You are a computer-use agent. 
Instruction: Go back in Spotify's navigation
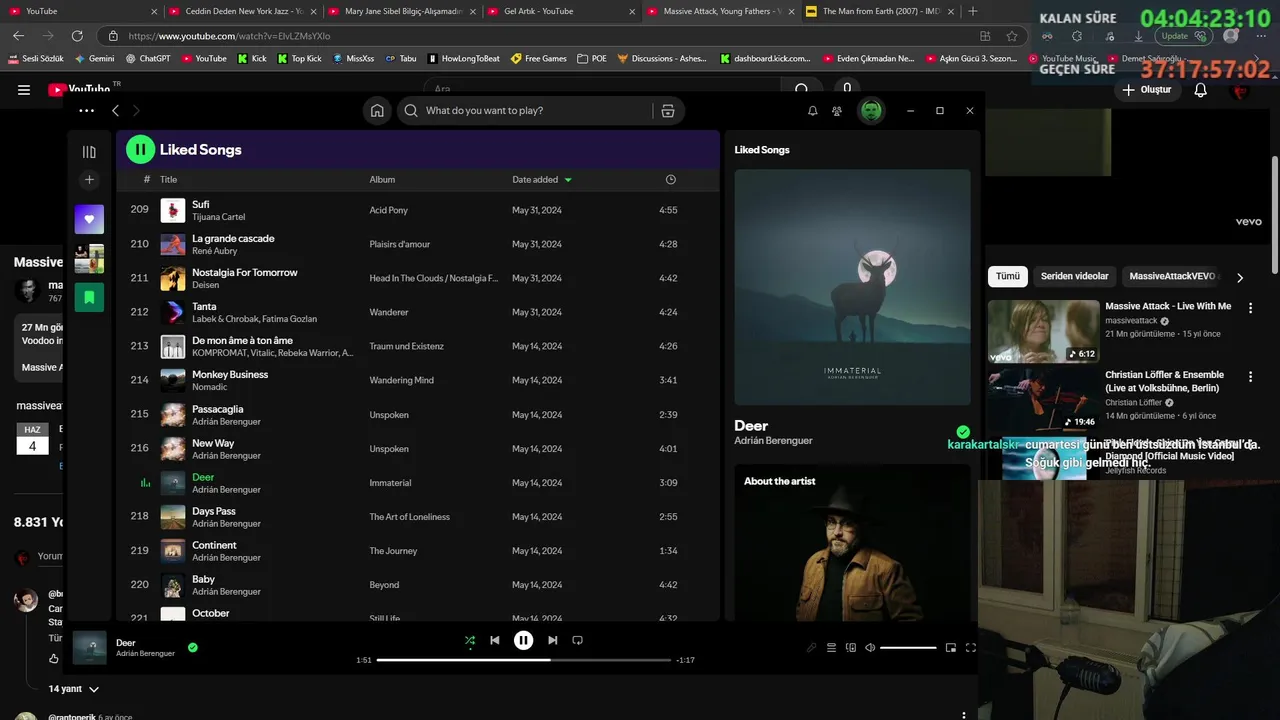(x=116, y=111)
